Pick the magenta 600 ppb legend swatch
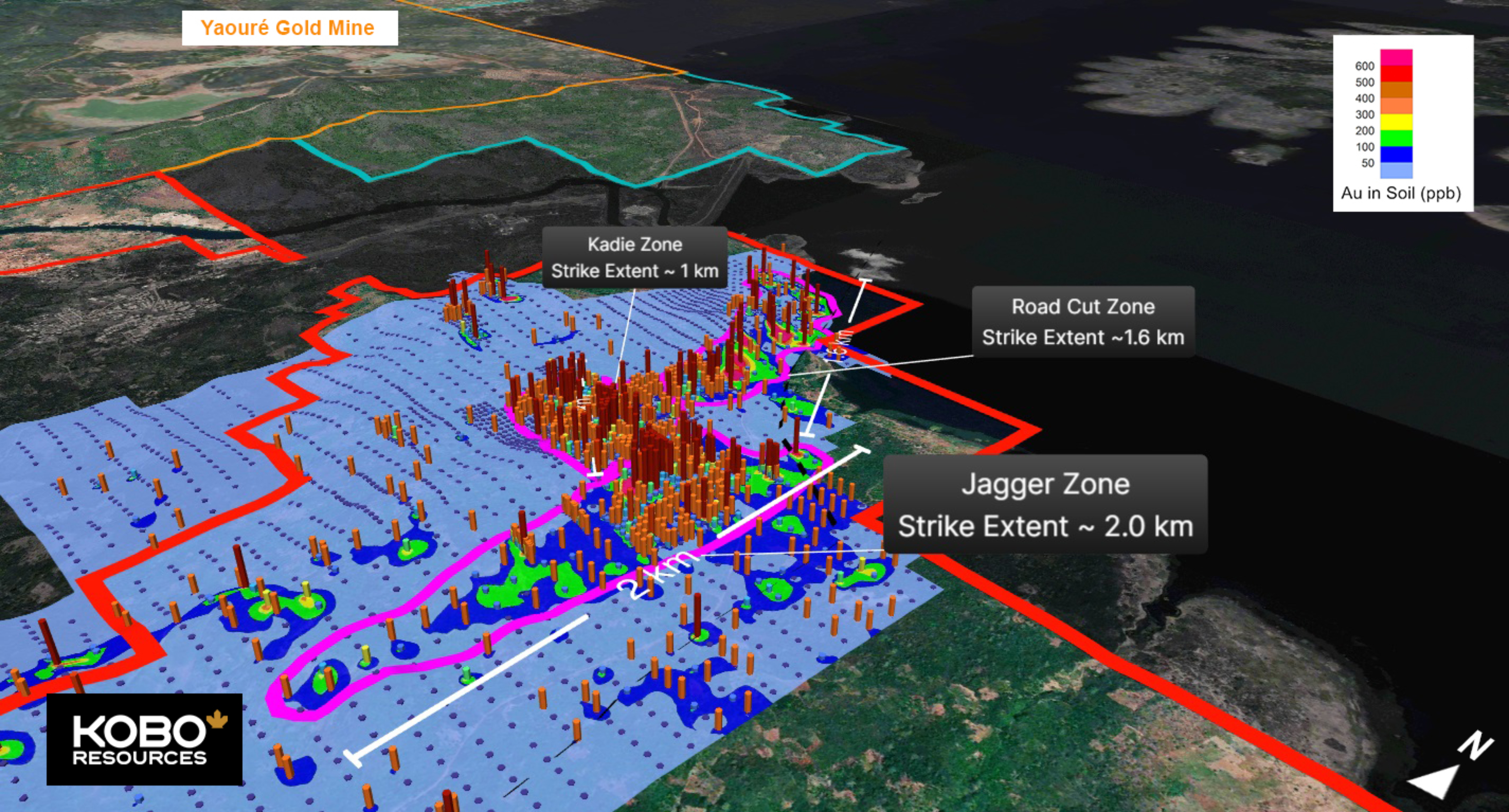The height and width of the screenshot is (812, 1509). point(1396,58)
